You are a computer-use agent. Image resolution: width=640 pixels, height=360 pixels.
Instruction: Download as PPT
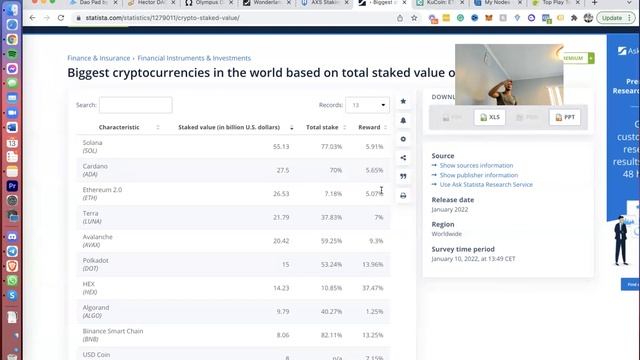pos(565,118)
